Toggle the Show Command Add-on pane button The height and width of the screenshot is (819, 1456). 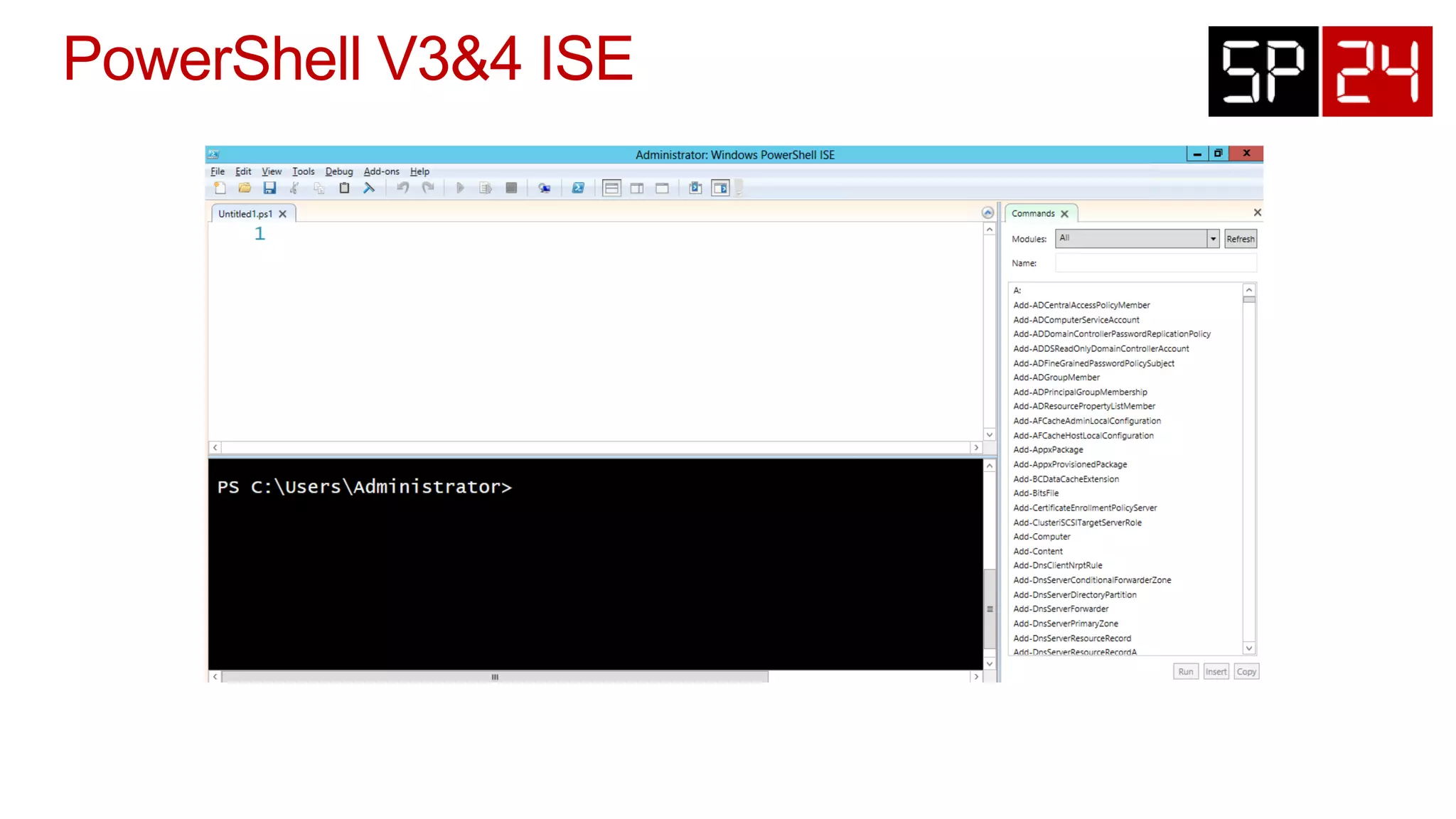720,188
